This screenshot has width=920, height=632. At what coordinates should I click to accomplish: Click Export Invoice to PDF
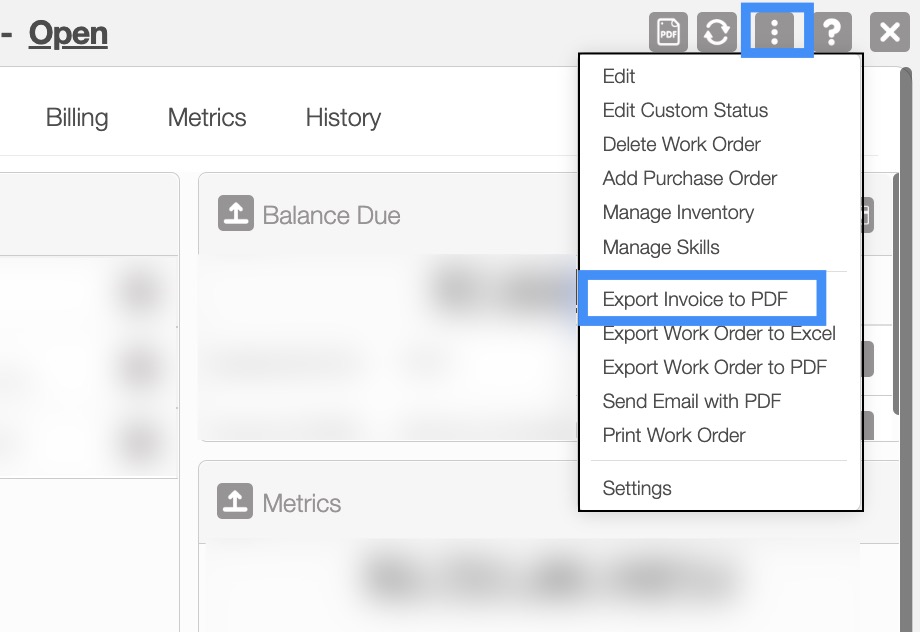tap(695, 299)
